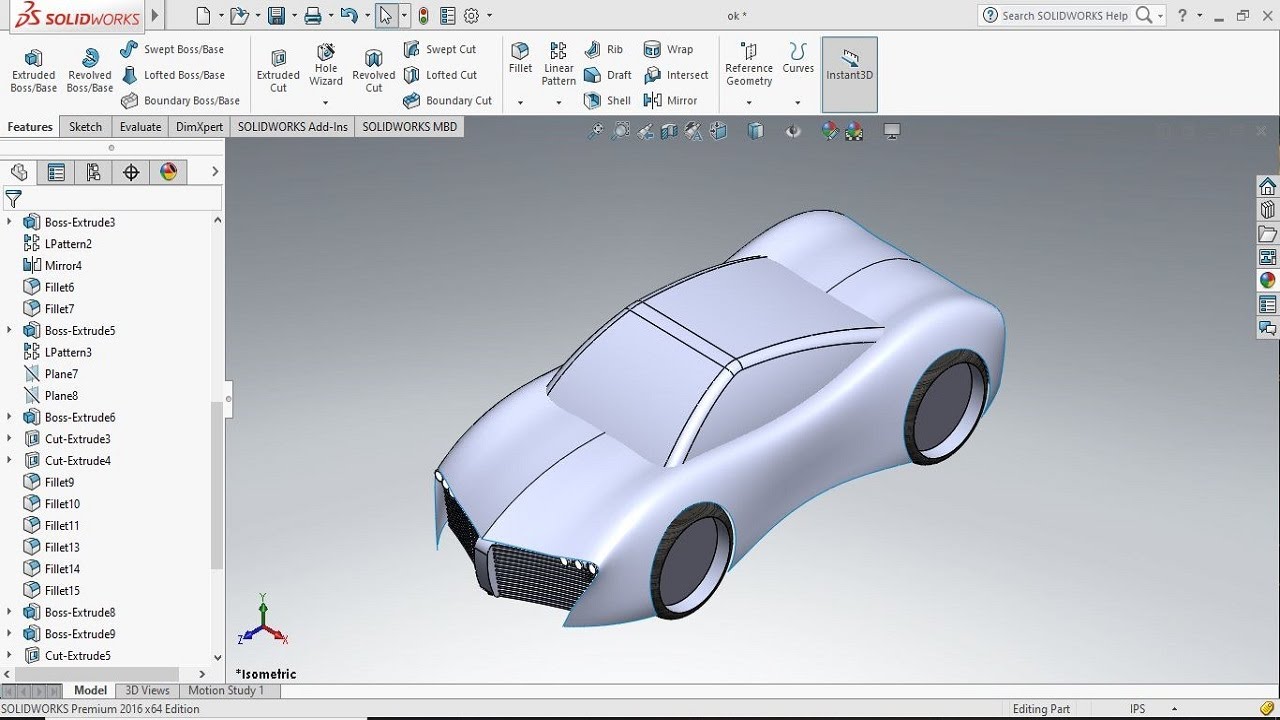Click the Search SOLIDWORKS Help field
Viewport: 1280px width, 720px height.
[1065, 15]
